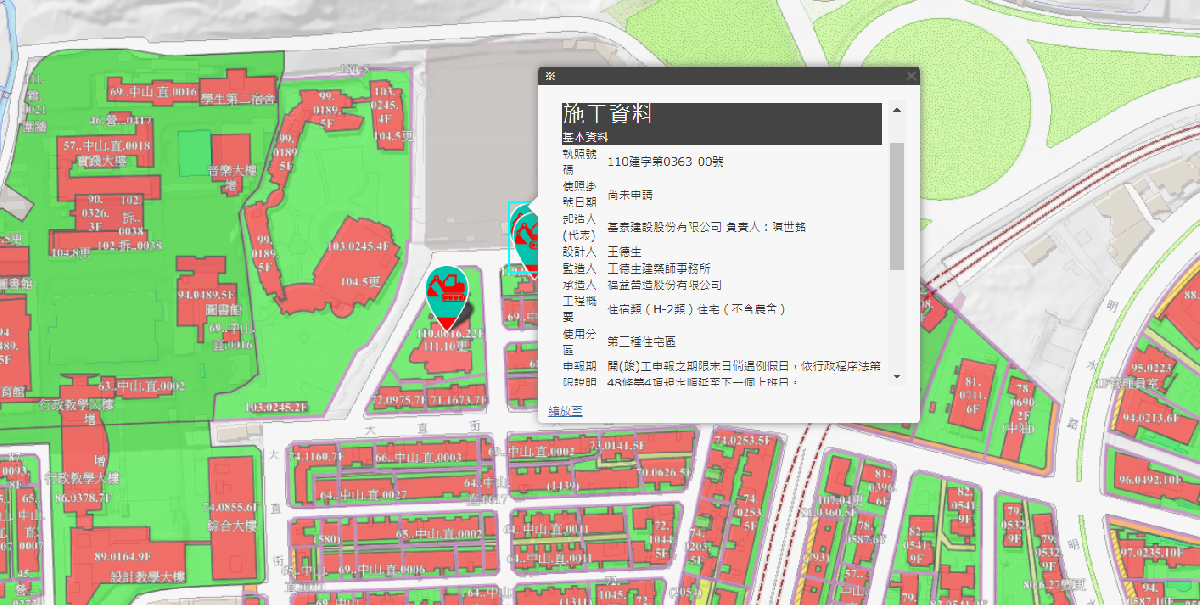Click the popup scrollbar down arrow
The width and height of the screenshot is (1200, 605).
coord(897,377)
